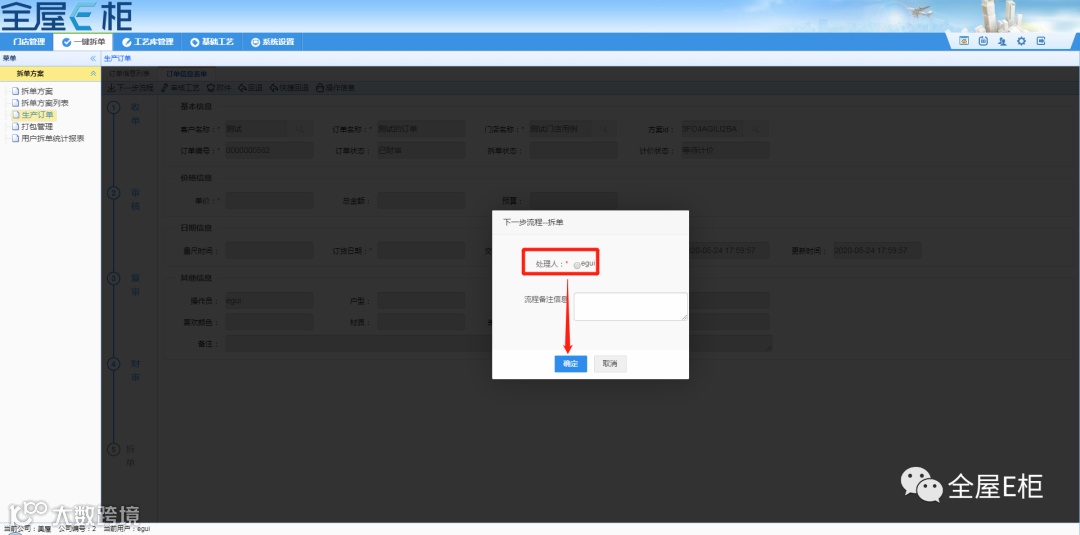This screenshot has width=1080, height=535.
Task: Open 拆单方案列表 in the tree
Action: coord(45,103)
